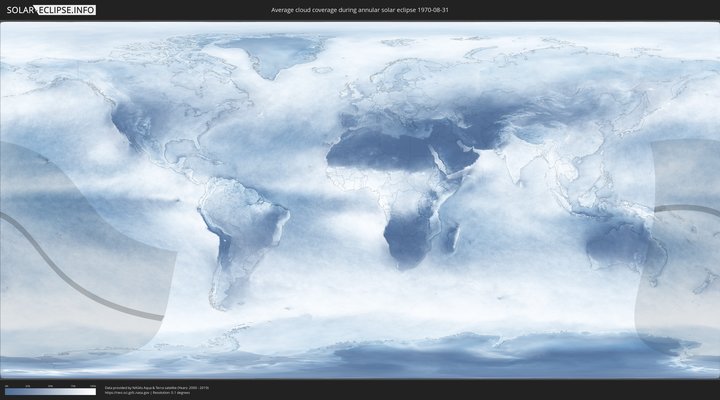The width and height of the screenshot is (720, 400).
Task: Click the NASA Aqua & Terra data credit
Action: tap(157, 387)
